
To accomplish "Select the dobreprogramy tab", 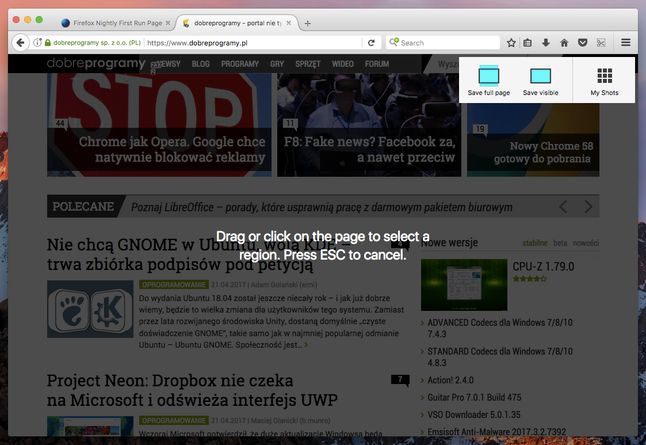I will point(237,23).
